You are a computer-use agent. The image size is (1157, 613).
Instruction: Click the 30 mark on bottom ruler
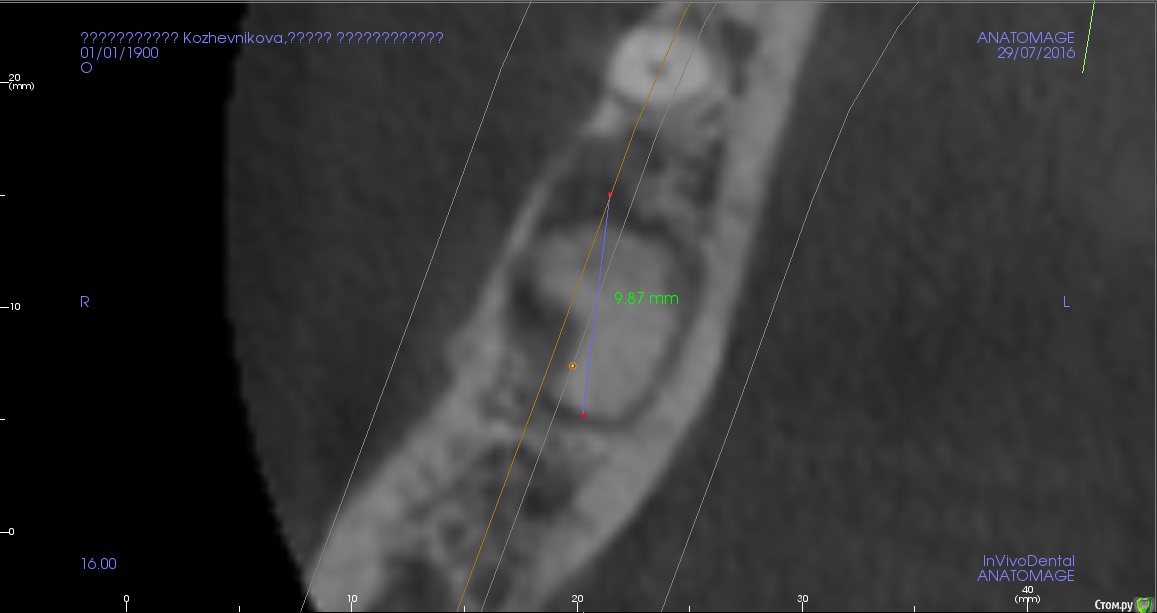[802, 599]
